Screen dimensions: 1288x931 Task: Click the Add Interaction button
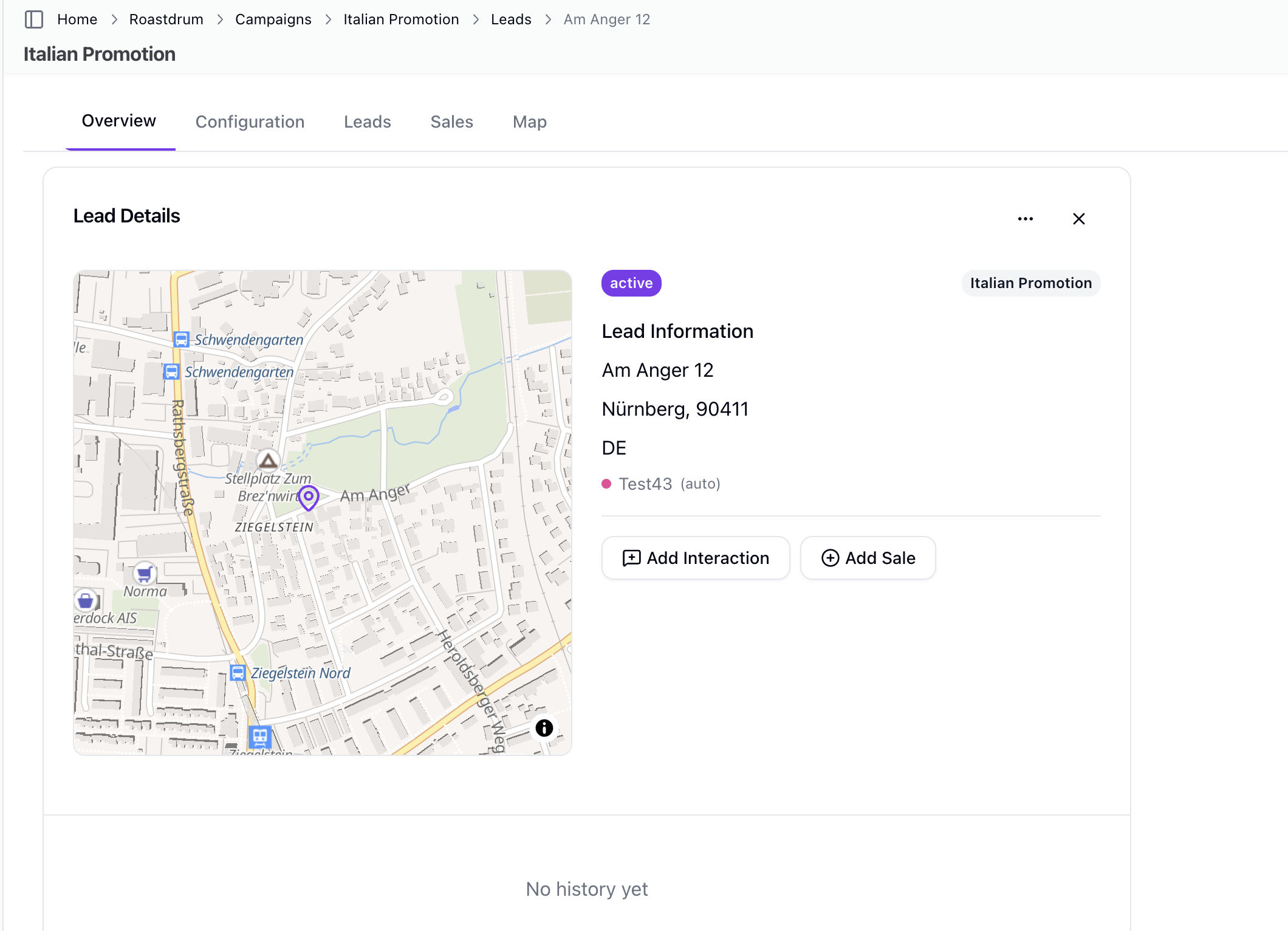coord(696,558)
